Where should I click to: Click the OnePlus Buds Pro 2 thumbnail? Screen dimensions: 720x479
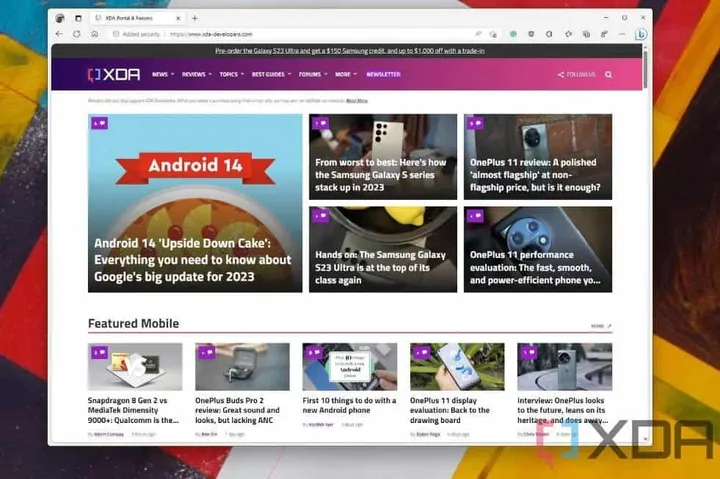242,366
